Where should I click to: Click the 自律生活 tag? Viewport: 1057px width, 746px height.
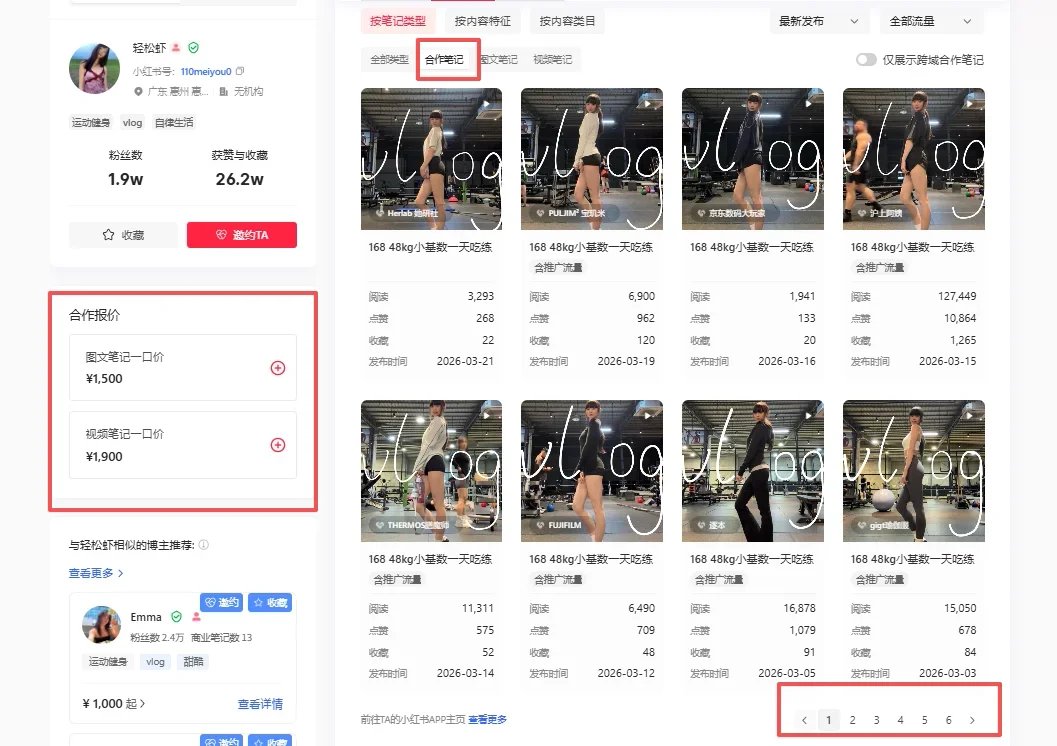174,123
